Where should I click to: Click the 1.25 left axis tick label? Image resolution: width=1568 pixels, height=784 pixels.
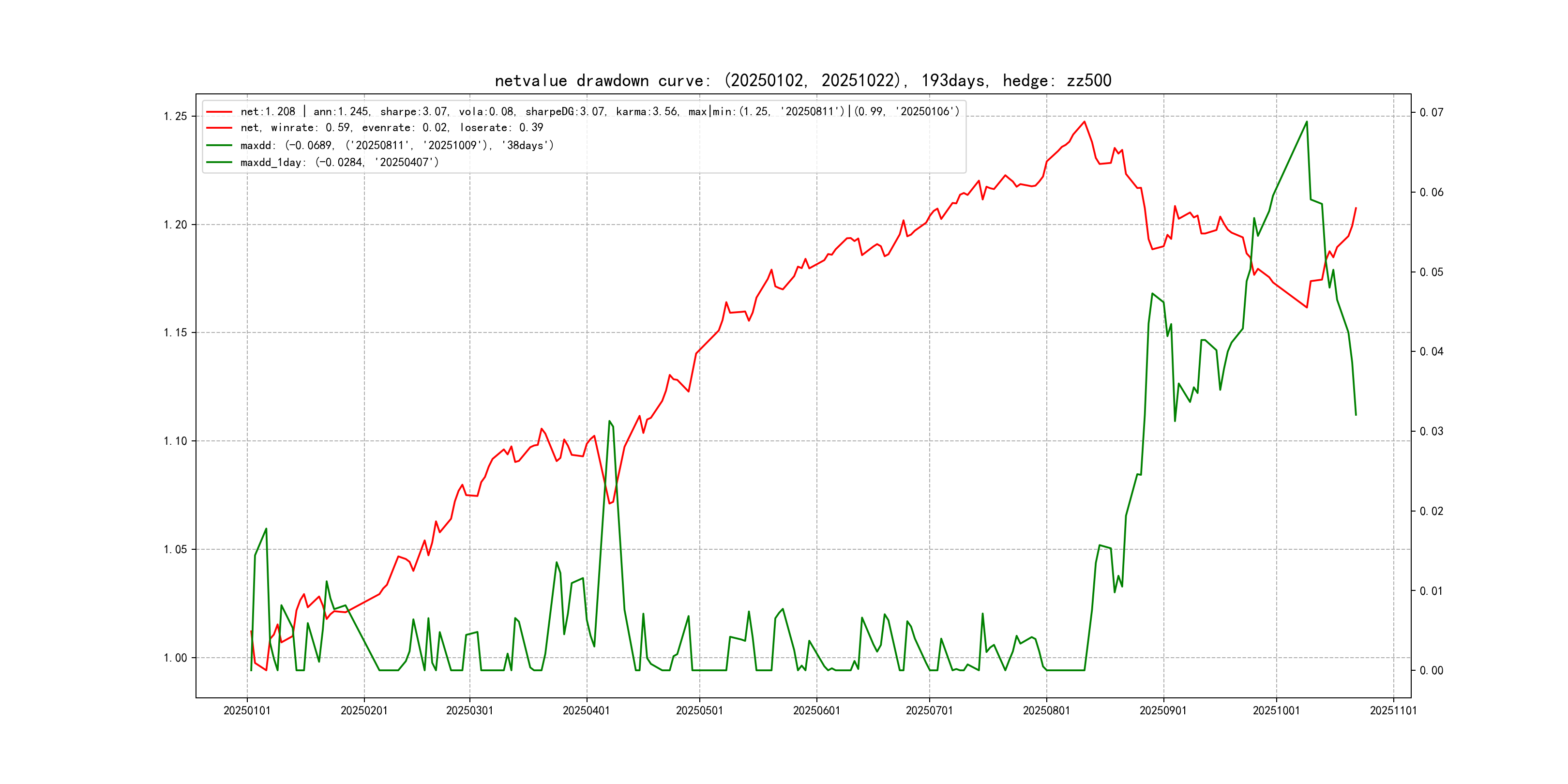[175, 116]
